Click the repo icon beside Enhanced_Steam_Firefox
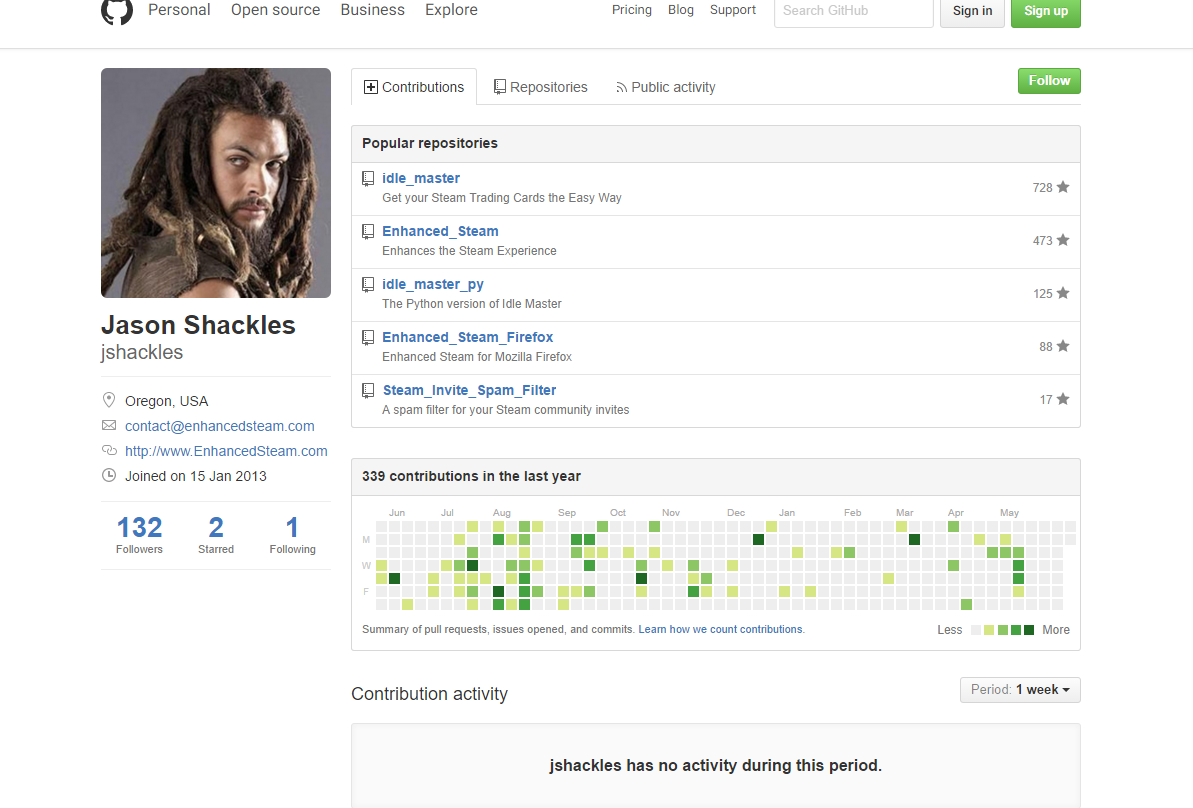This screenshot has height=808, width=1193. 368,338
